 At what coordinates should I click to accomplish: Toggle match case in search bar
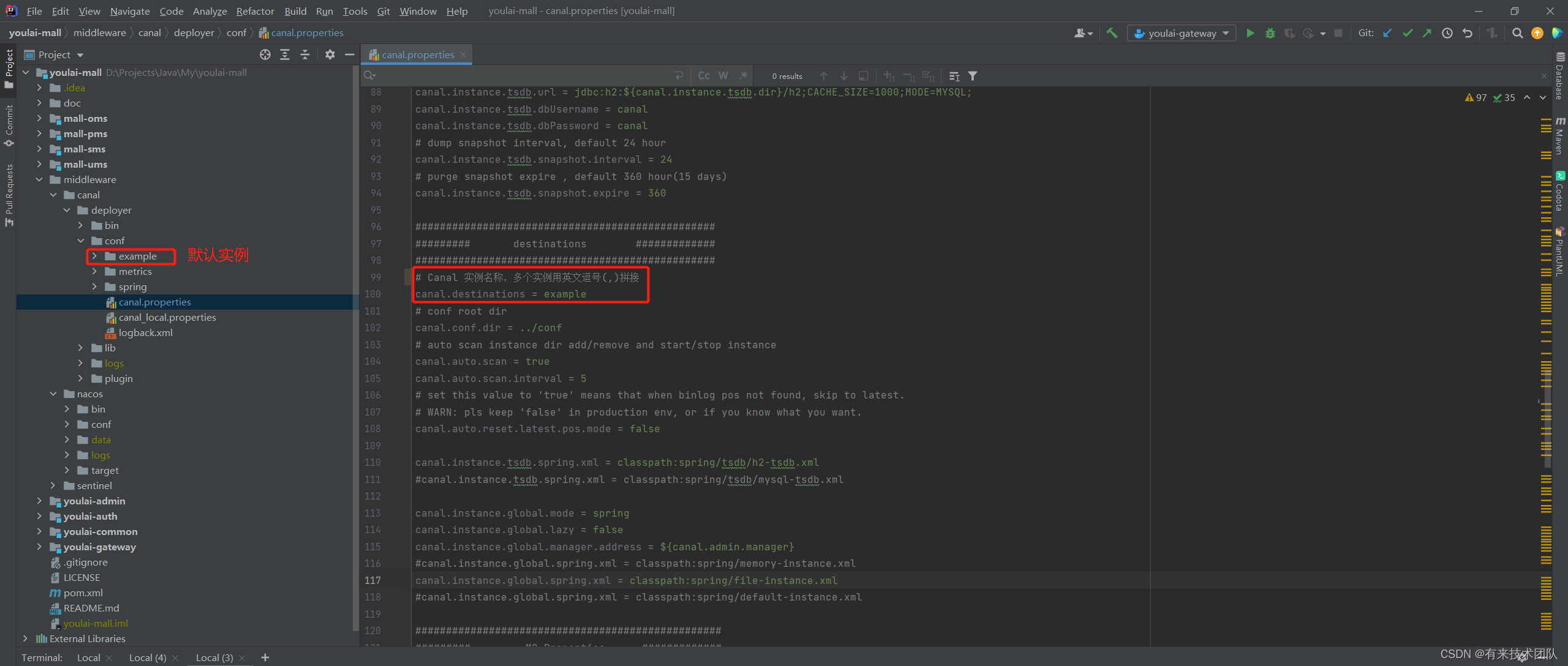tap(704, 75)
